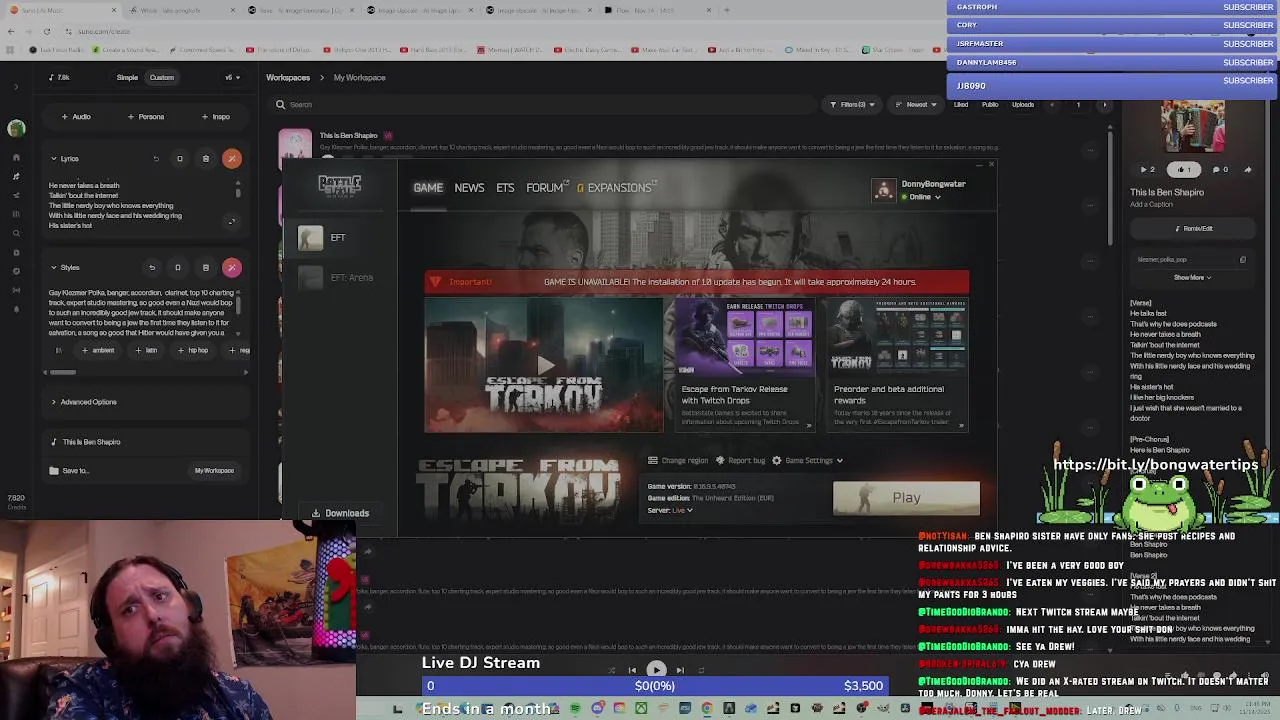
Task: Open the Server Live dropdown
Action: pos(682,511)
